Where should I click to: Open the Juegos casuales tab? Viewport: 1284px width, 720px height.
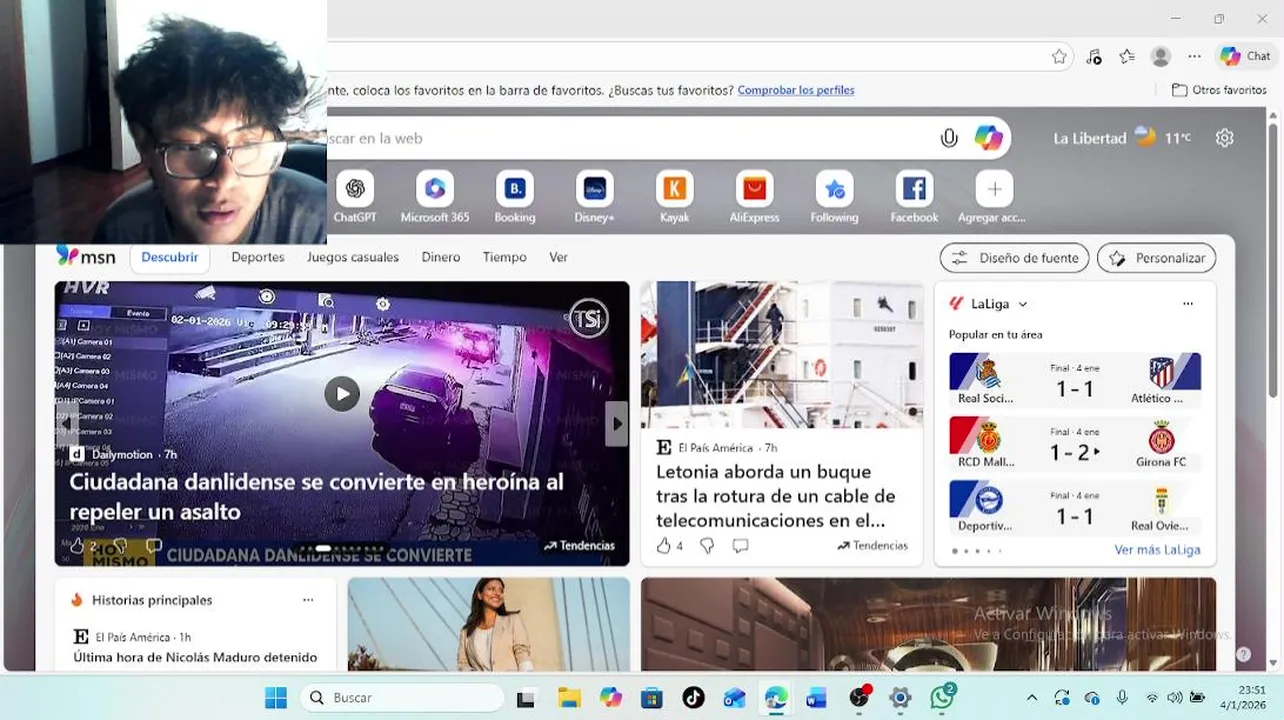(353, 257)
